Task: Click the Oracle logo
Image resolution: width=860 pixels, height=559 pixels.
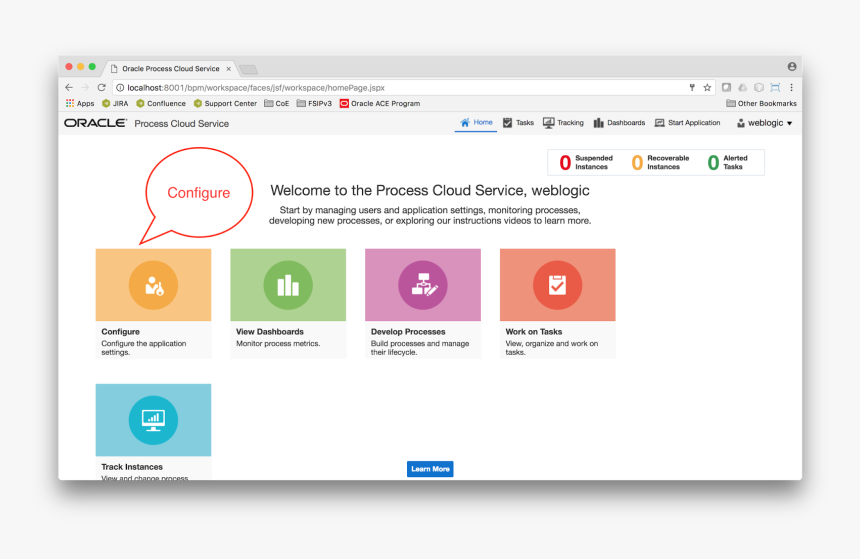Action: click(x=95, y=123)
